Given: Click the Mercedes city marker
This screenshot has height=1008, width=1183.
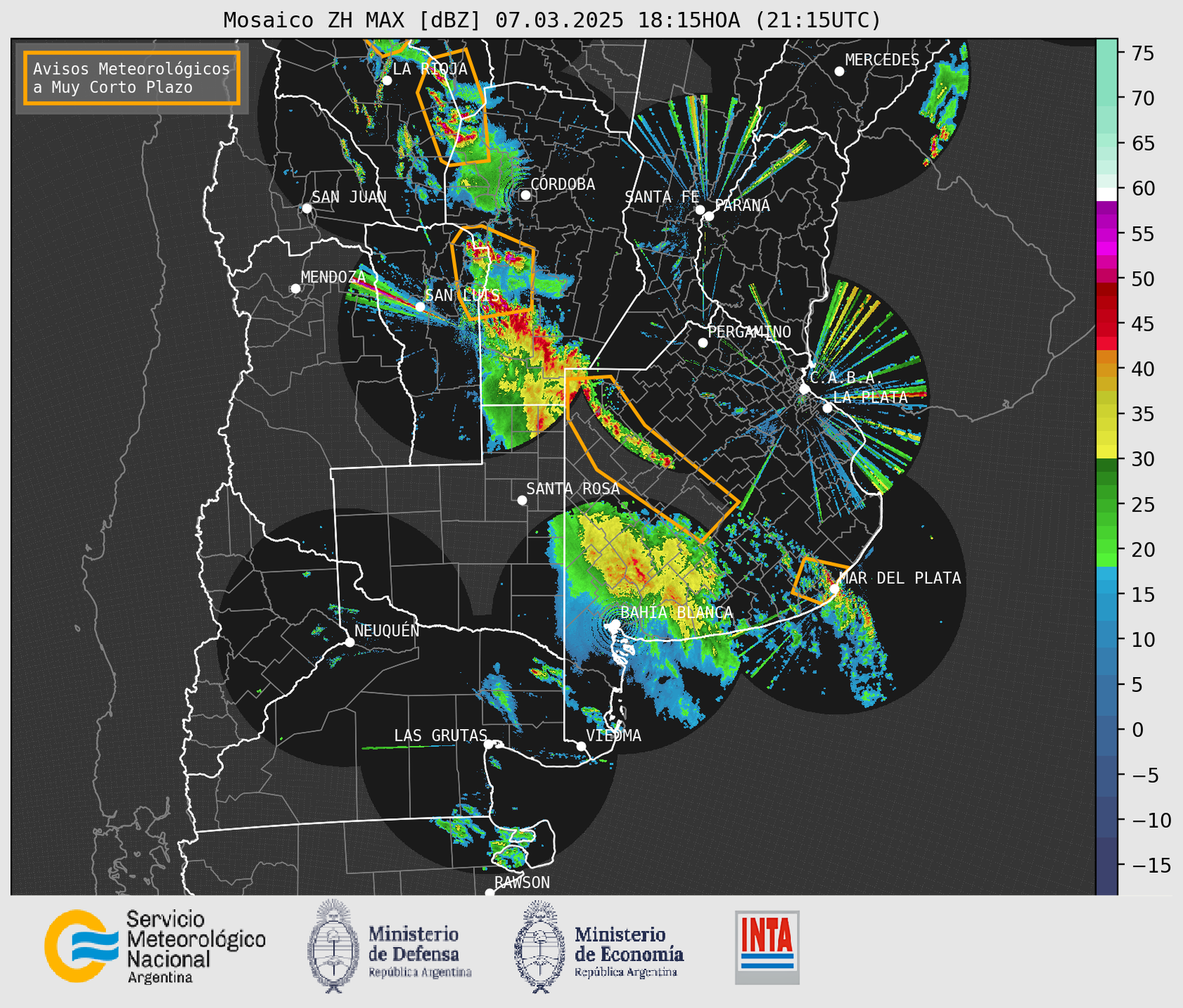Looking at the screenshot, I should coord(839,71).
